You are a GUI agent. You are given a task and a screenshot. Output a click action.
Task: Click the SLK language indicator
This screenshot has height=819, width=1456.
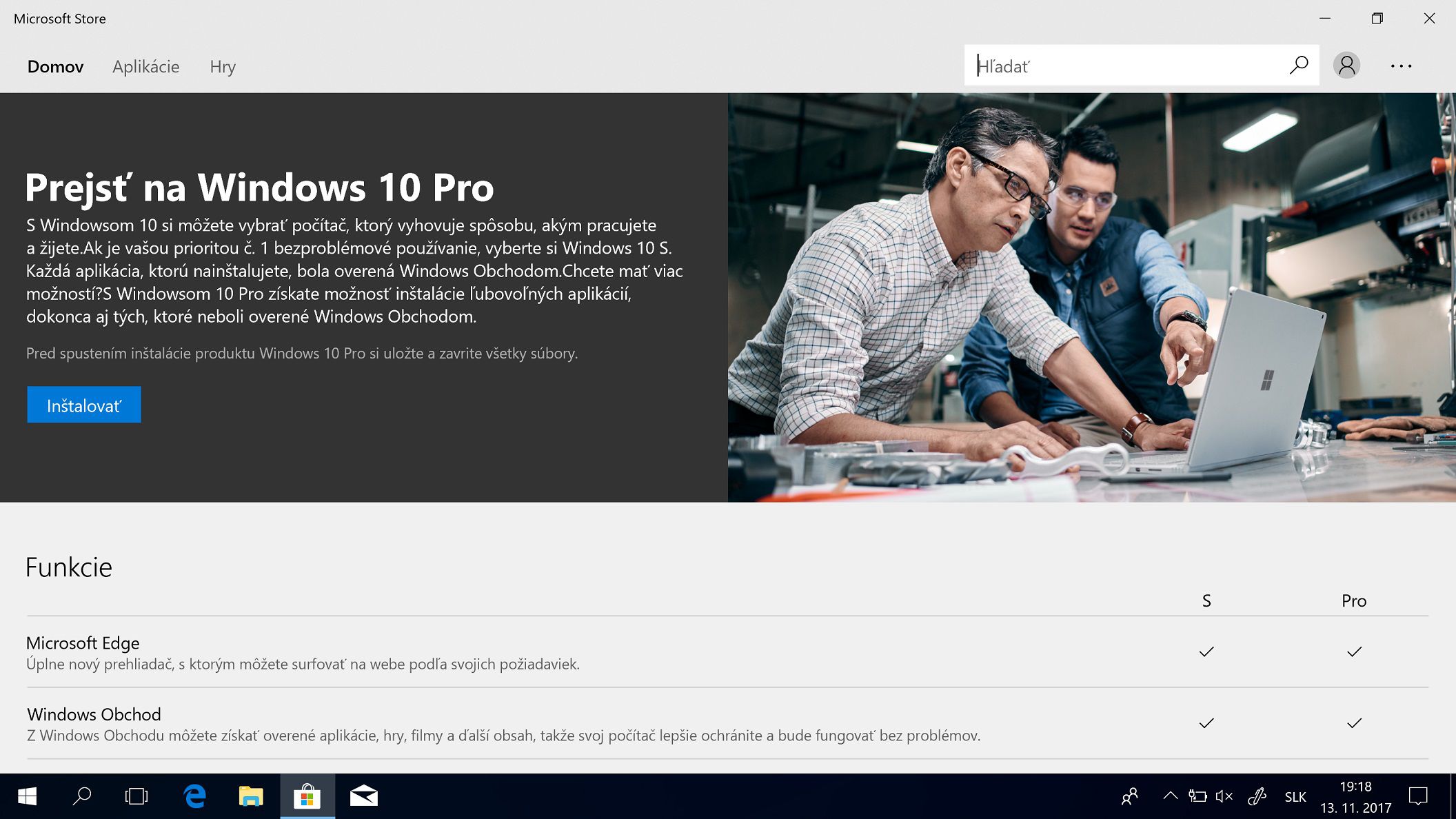pos(1295,797)
